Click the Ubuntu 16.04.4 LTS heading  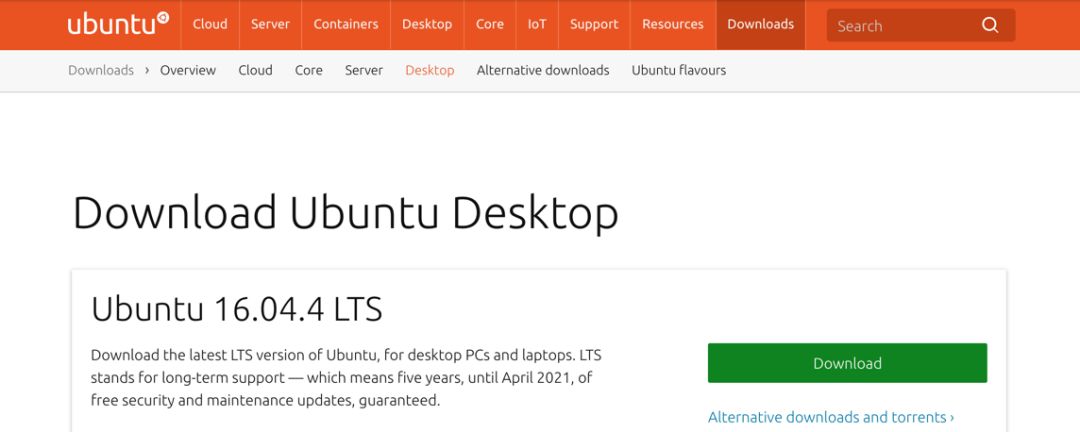(236, 309)
